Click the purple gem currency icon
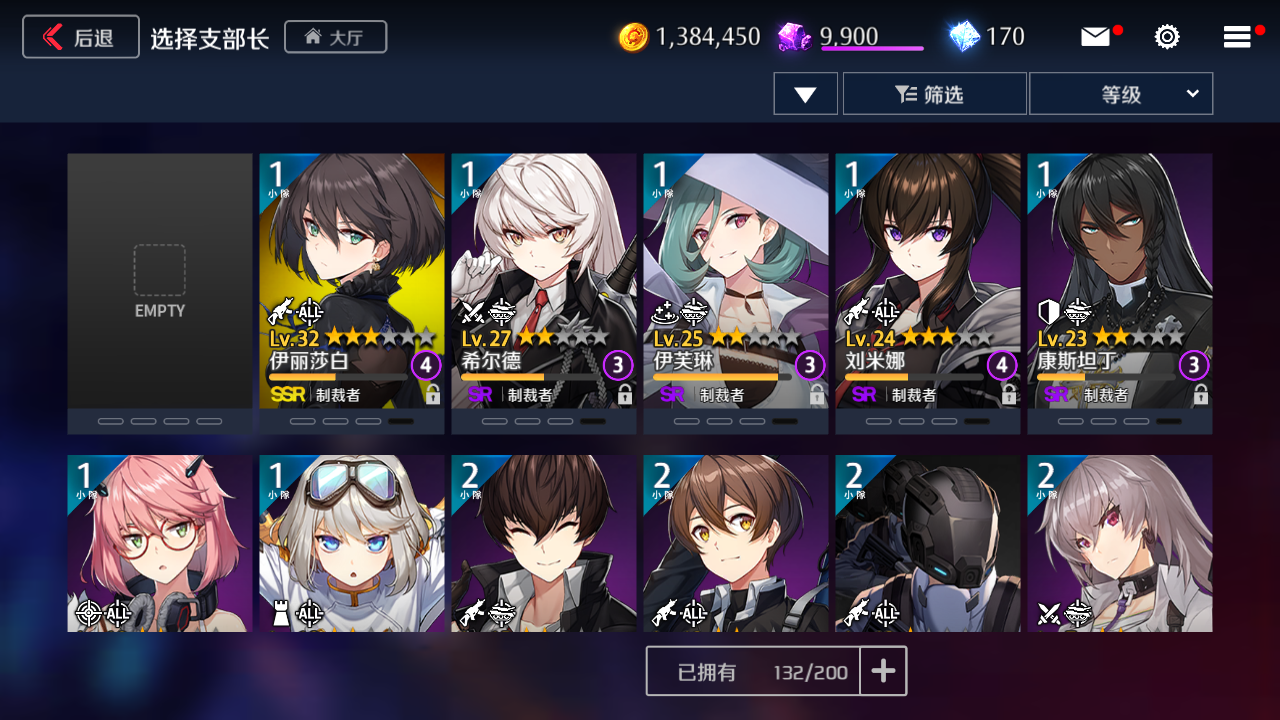This screenshot has height=720, width=1280. [795, 37]
